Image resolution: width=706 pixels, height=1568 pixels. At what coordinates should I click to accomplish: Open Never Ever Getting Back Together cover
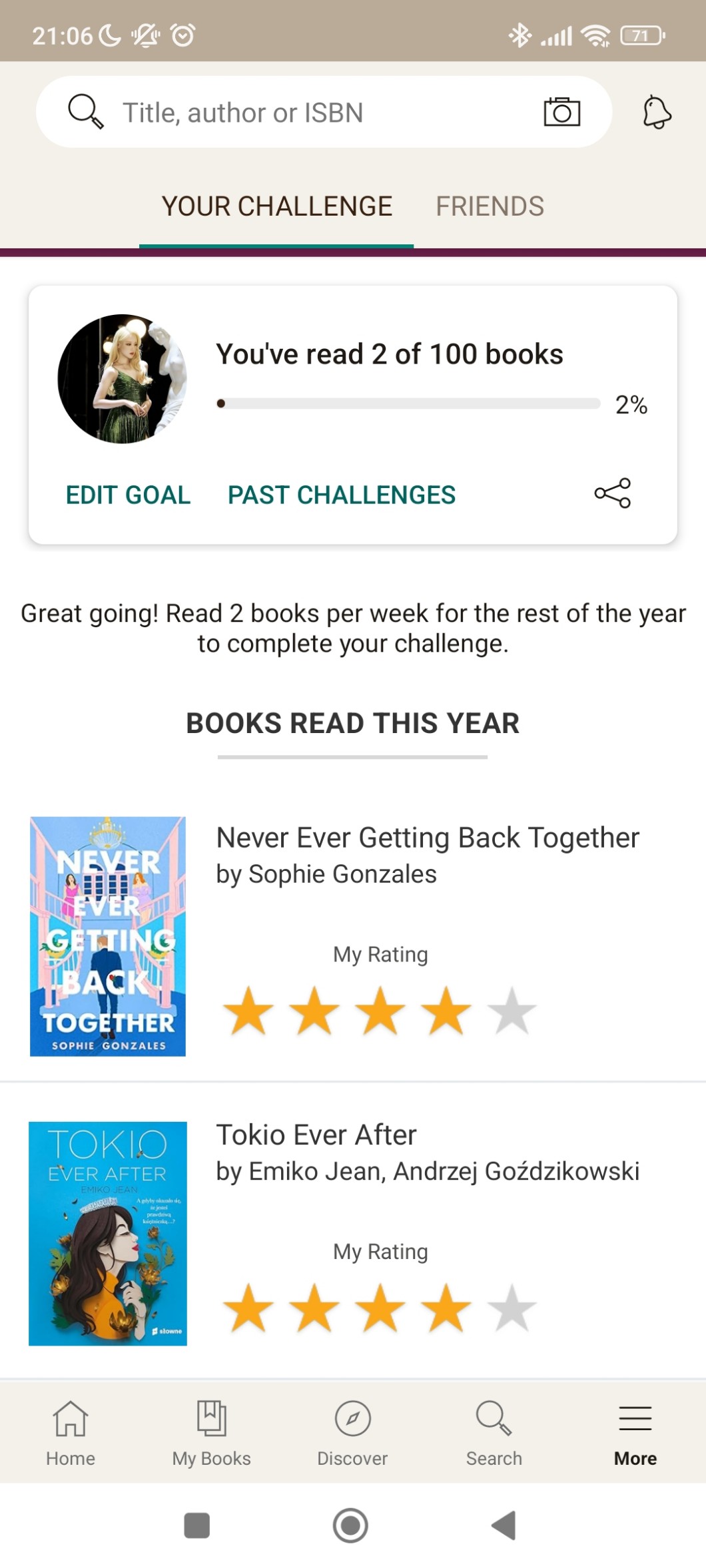click(x=108, y=936)
